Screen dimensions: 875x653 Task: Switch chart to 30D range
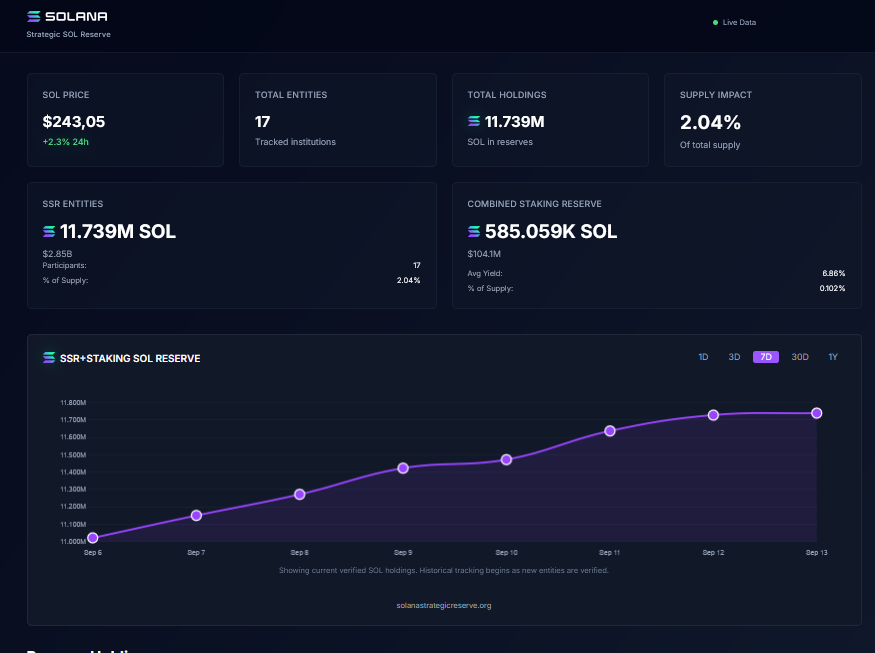point(800,357)
